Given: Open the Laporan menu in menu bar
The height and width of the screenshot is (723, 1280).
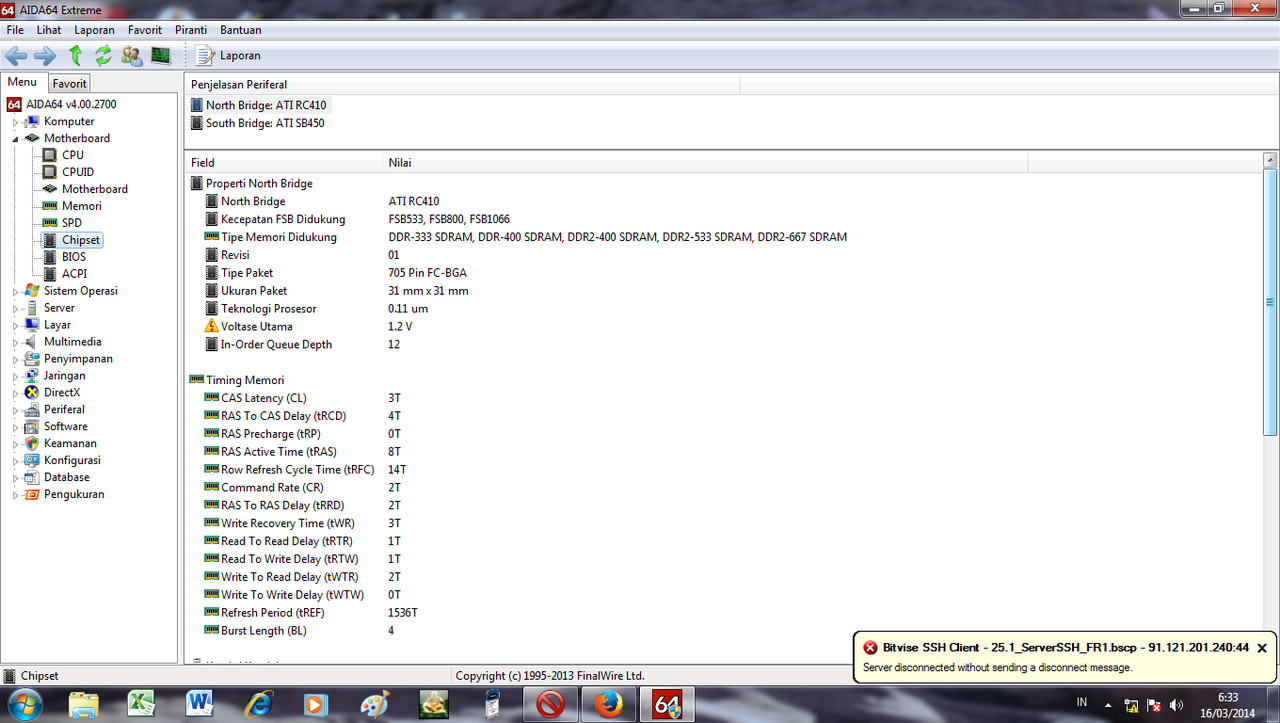Looking at the screenshot, I should pos(94,30).
